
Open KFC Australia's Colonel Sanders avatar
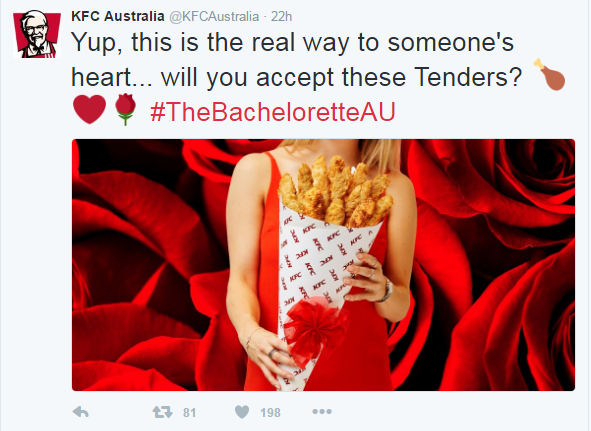tap(37, 34)
